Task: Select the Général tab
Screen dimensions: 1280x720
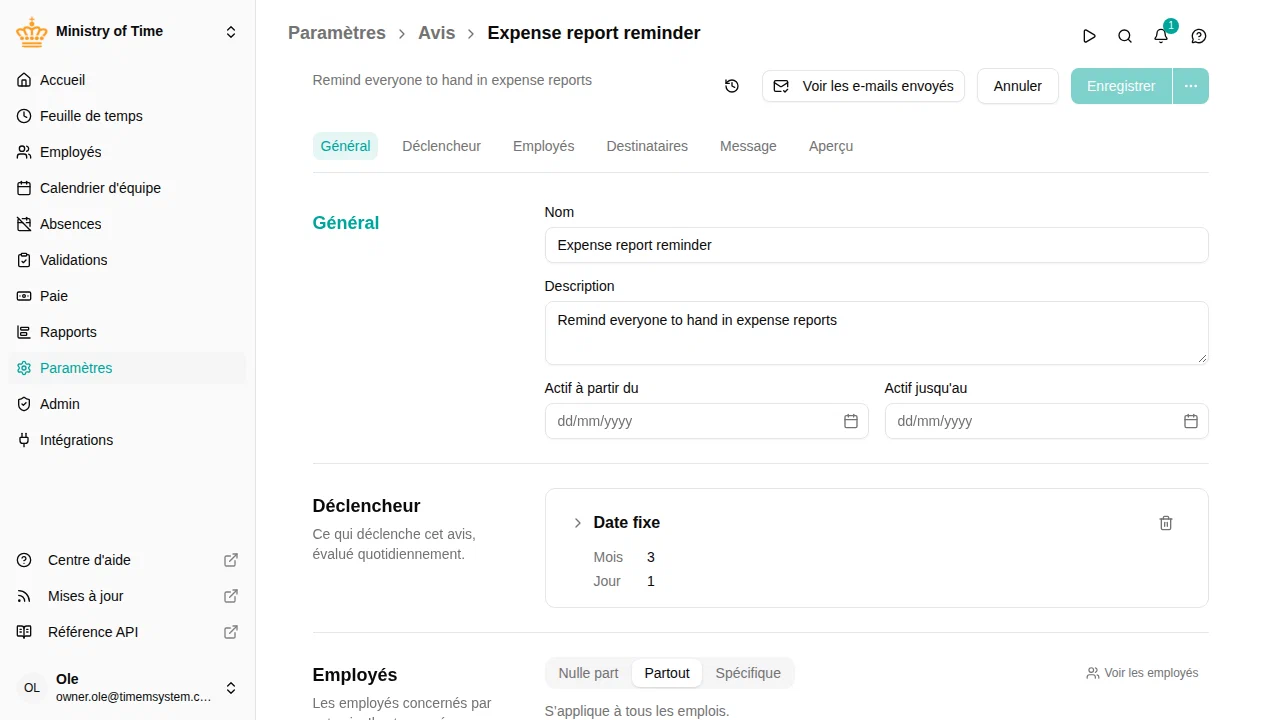Action: (x=345, y=146)
